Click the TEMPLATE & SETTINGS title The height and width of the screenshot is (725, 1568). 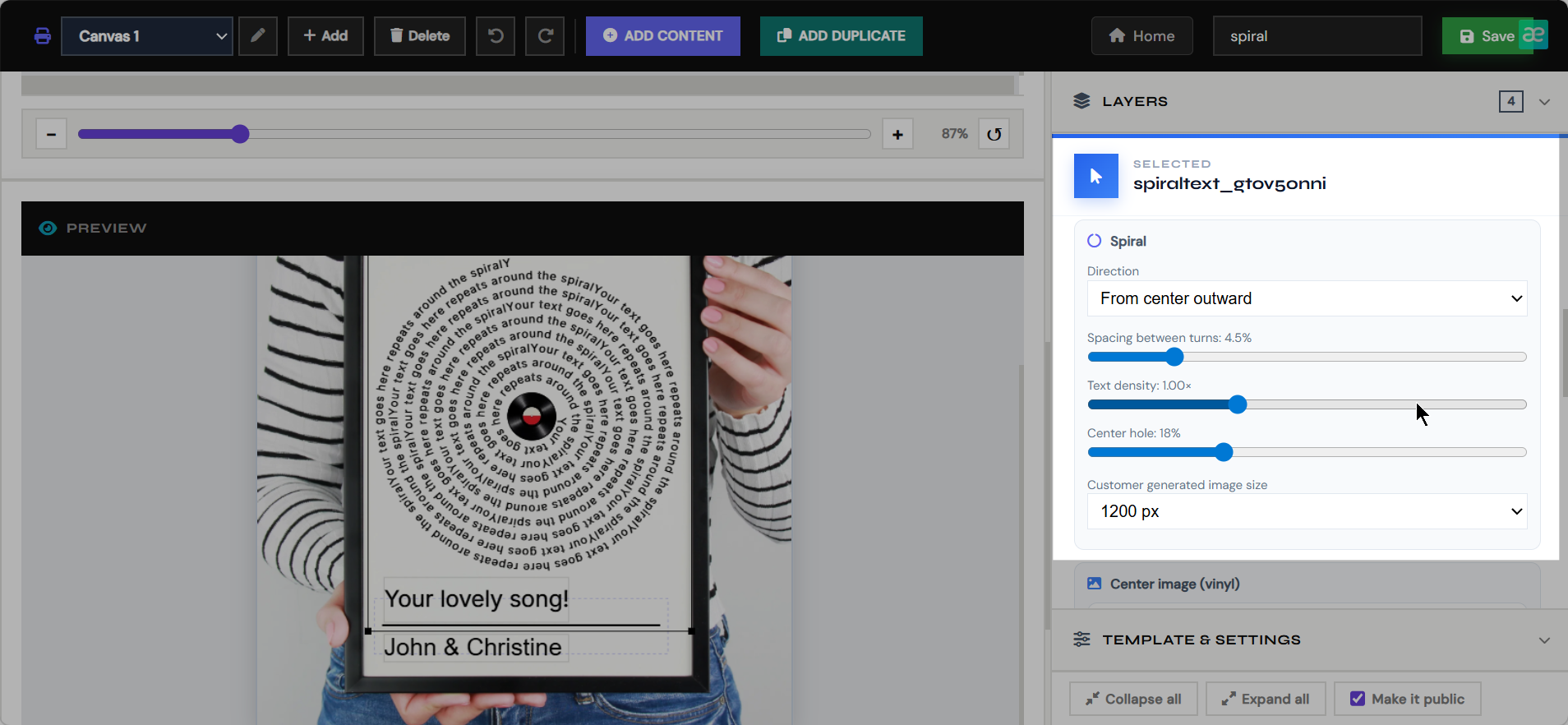pos(1201,640)
